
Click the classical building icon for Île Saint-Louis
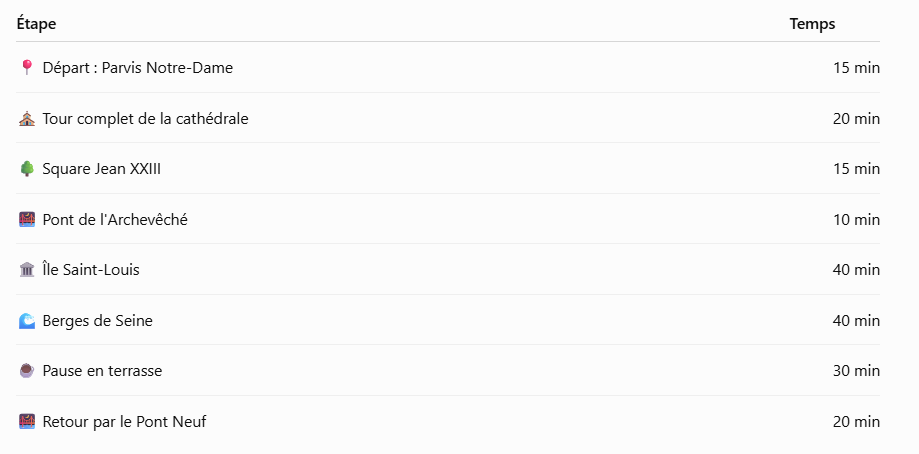26,270
